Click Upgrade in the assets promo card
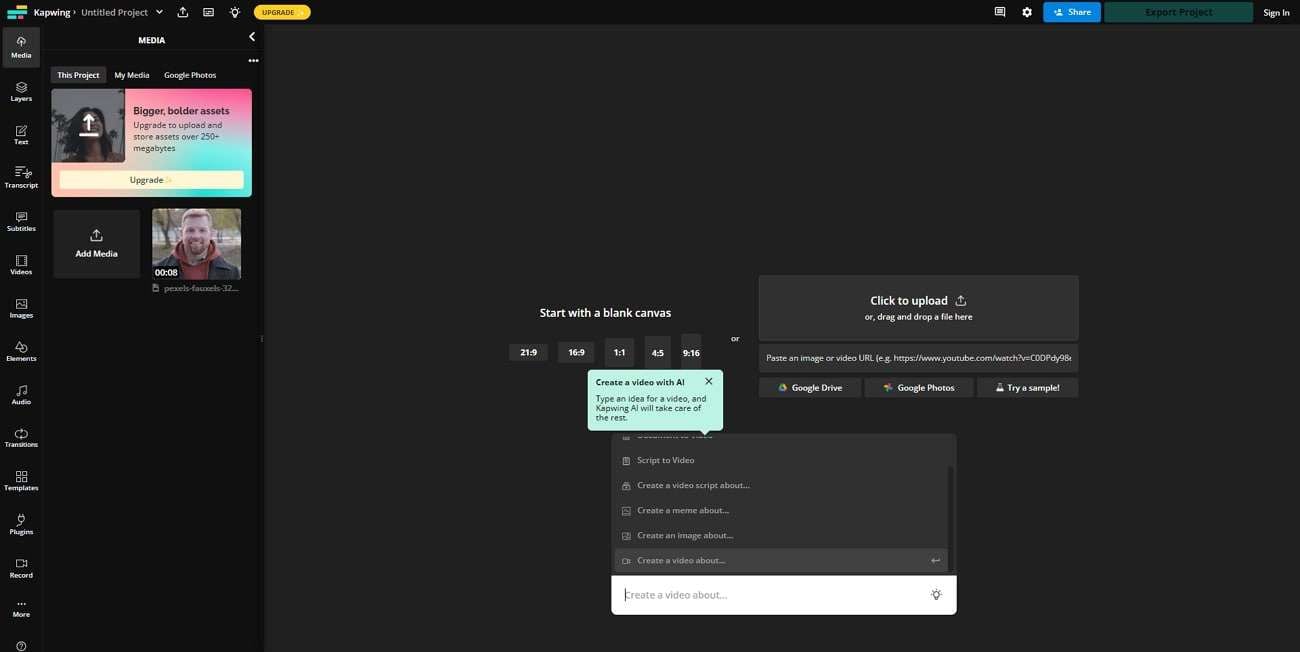 point(151,180)
